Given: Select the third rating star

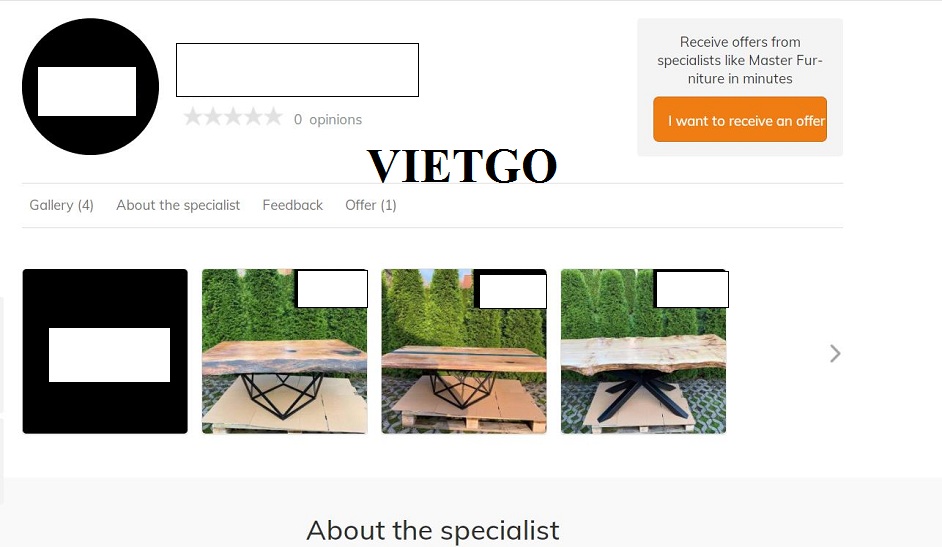Looking at the screenshot, I should (x=233, y=116).
